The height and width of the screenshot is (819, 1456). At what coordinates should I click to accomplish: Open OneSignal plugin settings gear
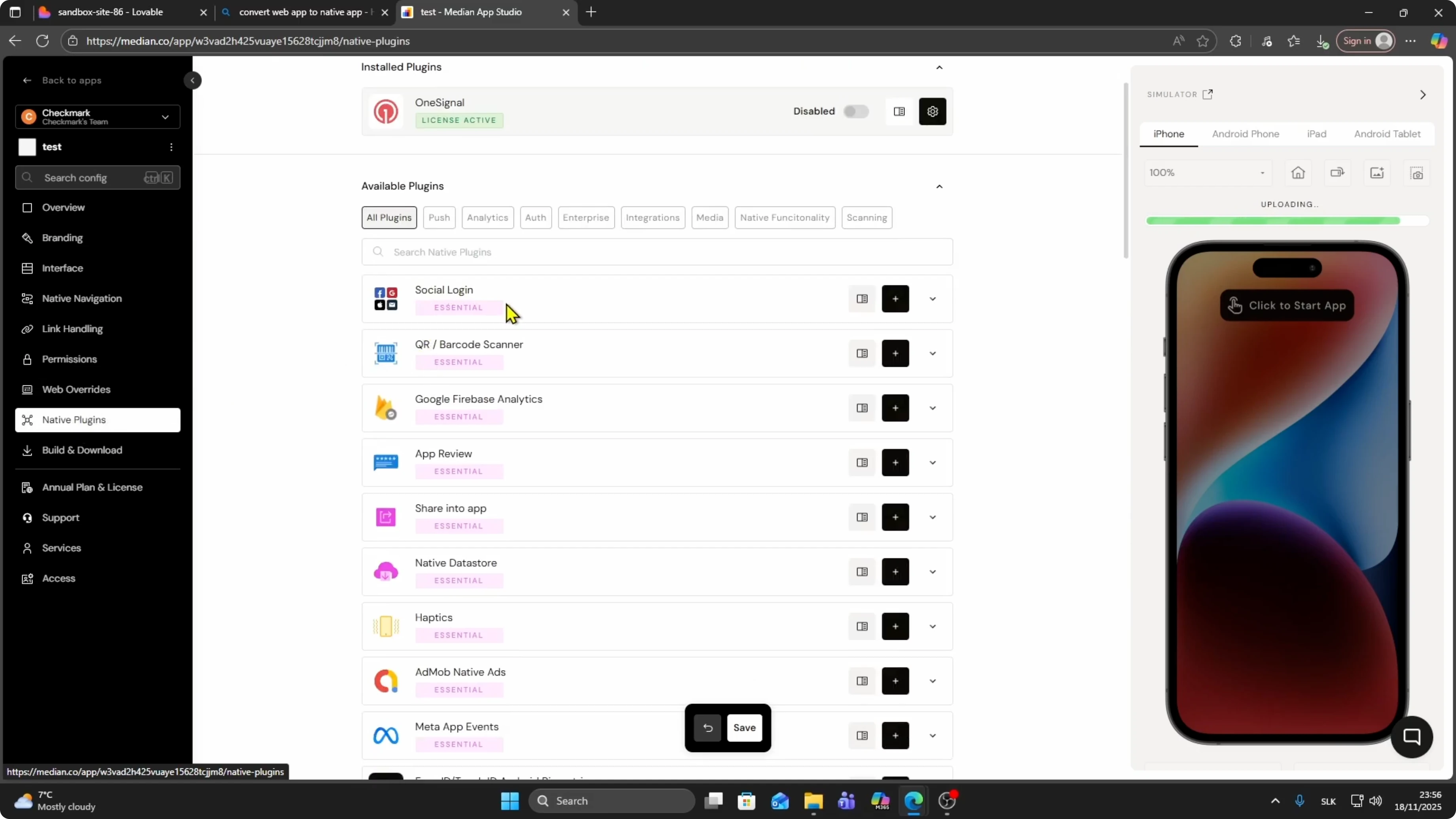pyautogui.click(x=932, y=111)
